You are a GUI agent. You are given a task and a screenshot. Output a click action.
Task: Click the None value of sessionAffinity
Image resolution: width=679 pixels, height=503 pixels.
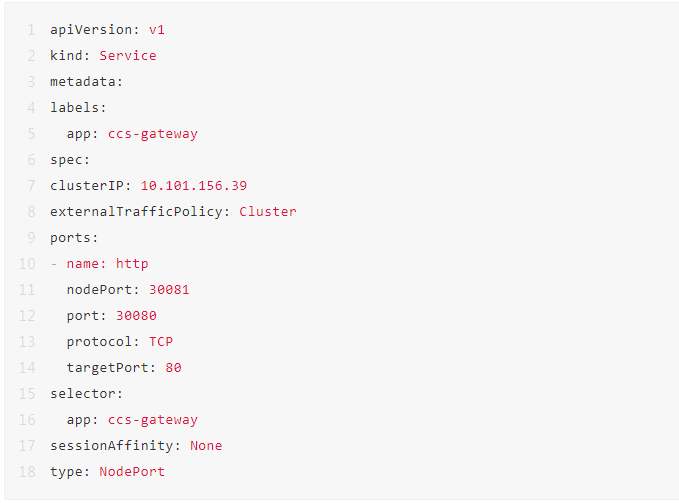pyautogui.click(x=206, y=446)
